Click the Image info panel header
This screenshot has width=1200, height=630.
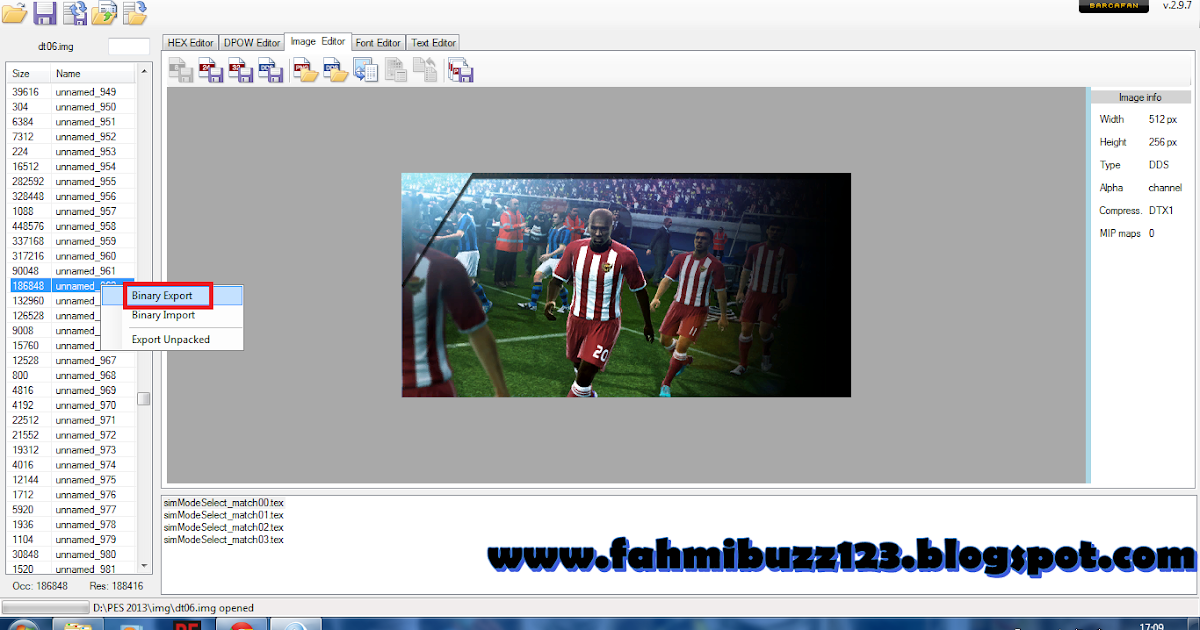pos(1140,97)
